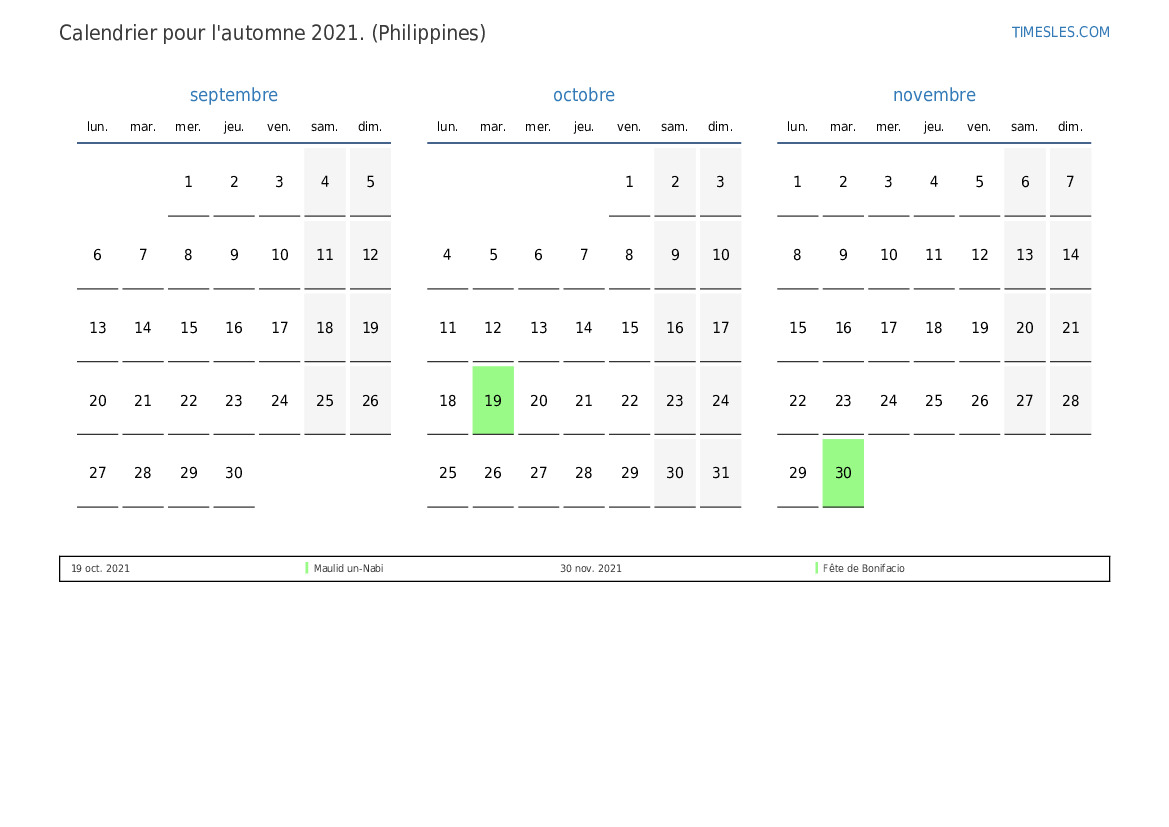Select highlighted November 30 holiday cell
The height and width of the screenshot is (827, 1169).
[x=843, y=473]
